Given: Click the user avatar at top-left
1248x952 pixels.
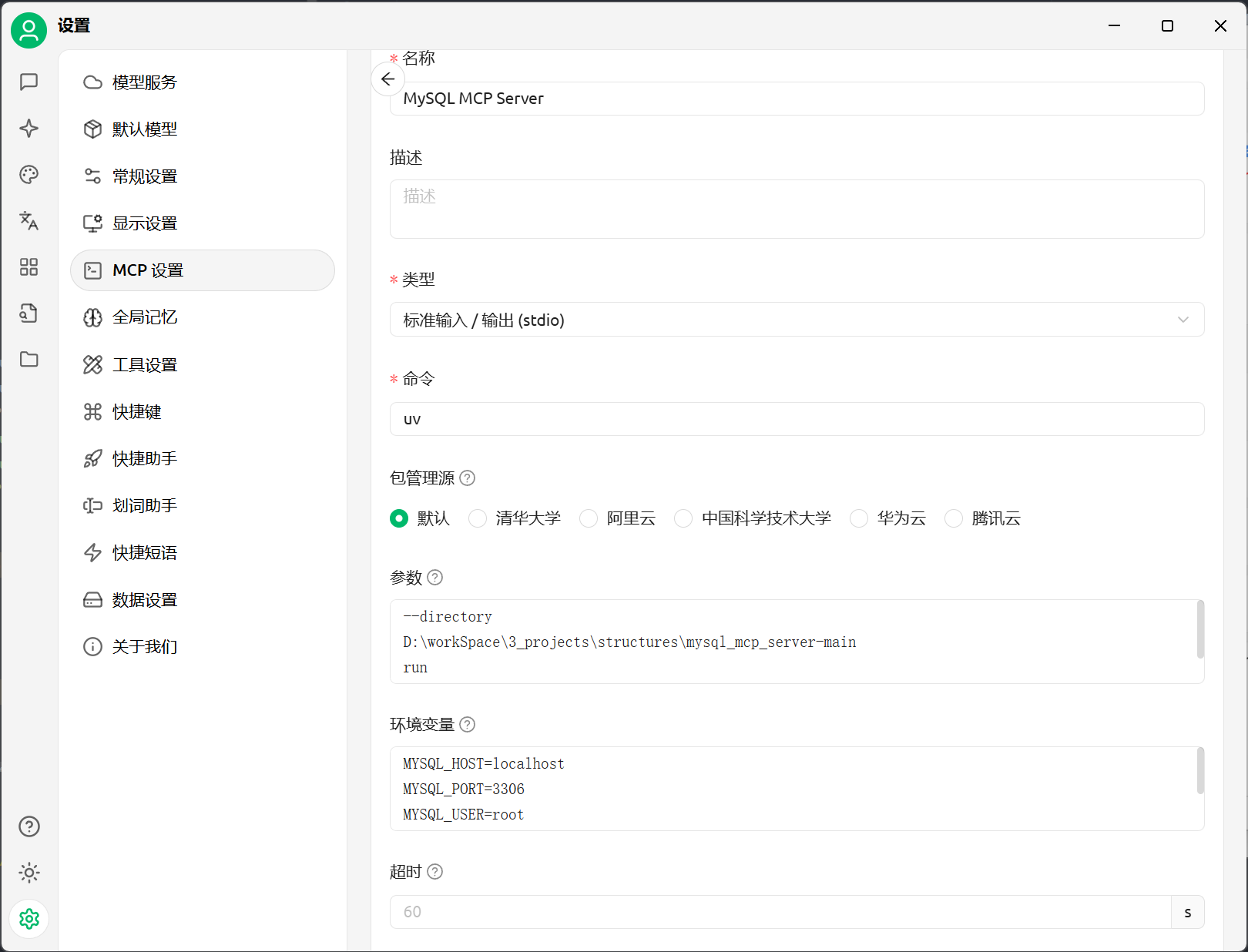Looking at the screenshot, I should (29, 31).
